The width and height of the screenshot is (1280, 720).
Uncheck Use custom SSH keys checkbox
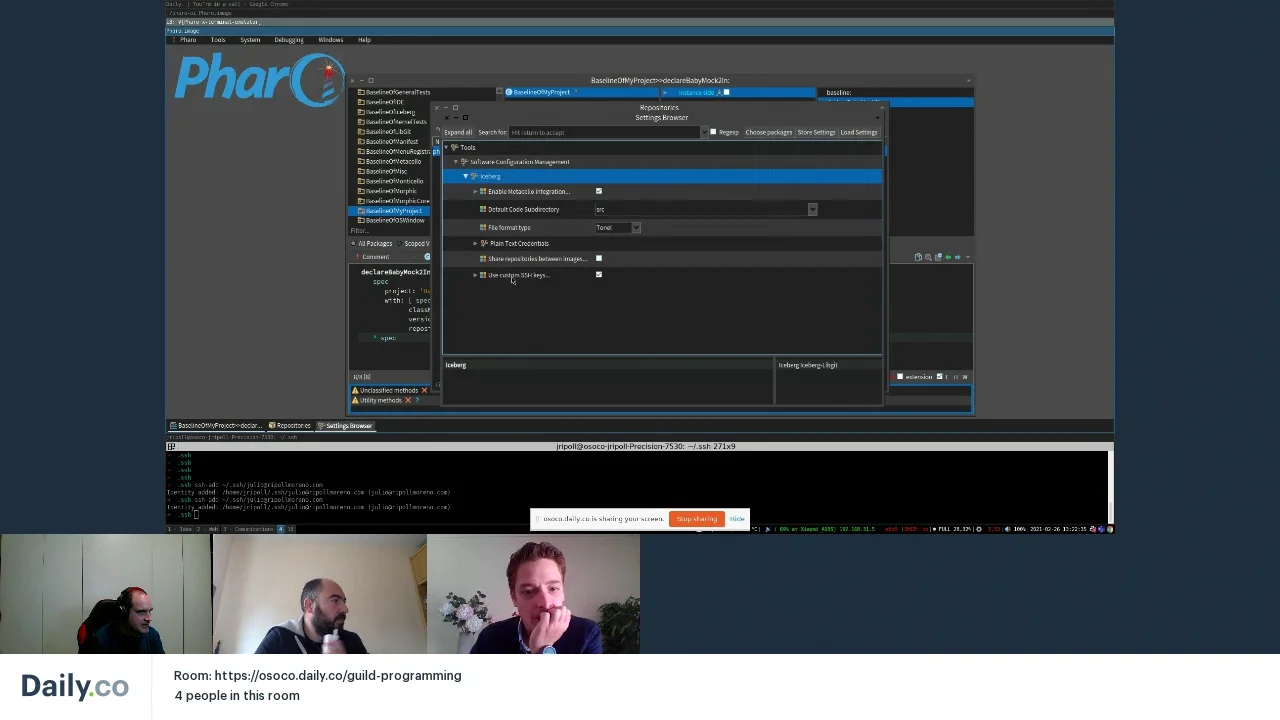point(599,274)
